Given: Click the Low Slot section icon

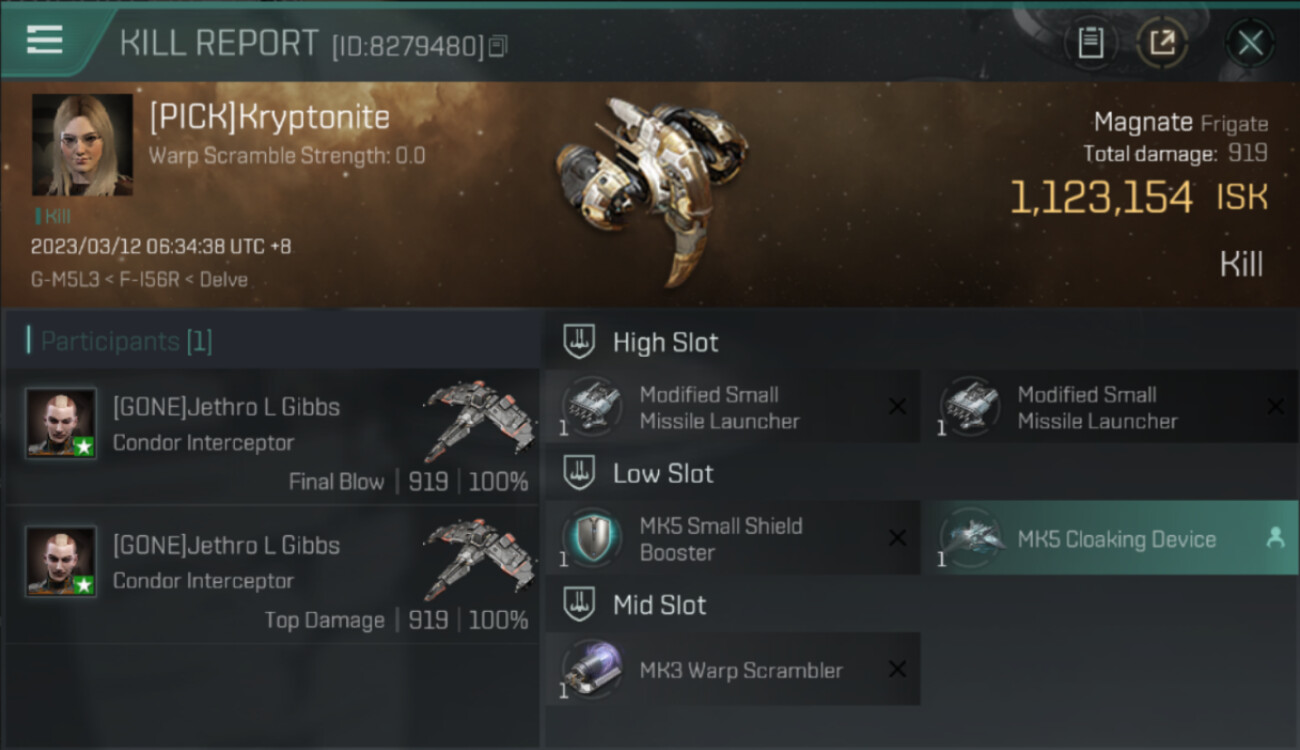Looking at the screenshot, I should coord(579,473).
